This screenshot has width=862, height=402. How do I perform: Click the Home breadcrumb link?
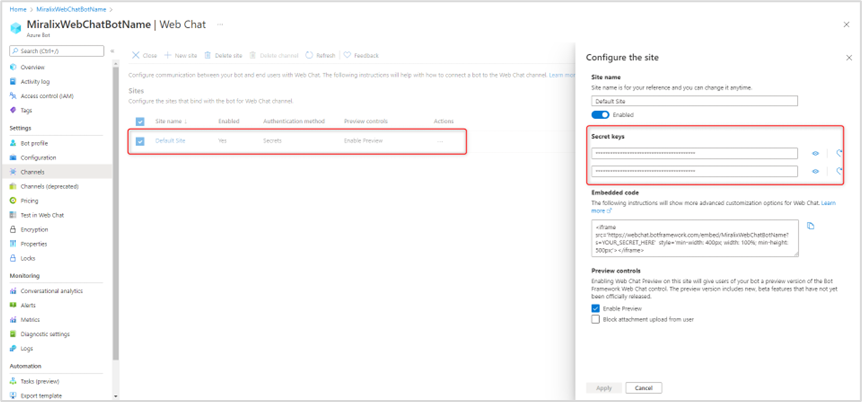coord(18,9)
